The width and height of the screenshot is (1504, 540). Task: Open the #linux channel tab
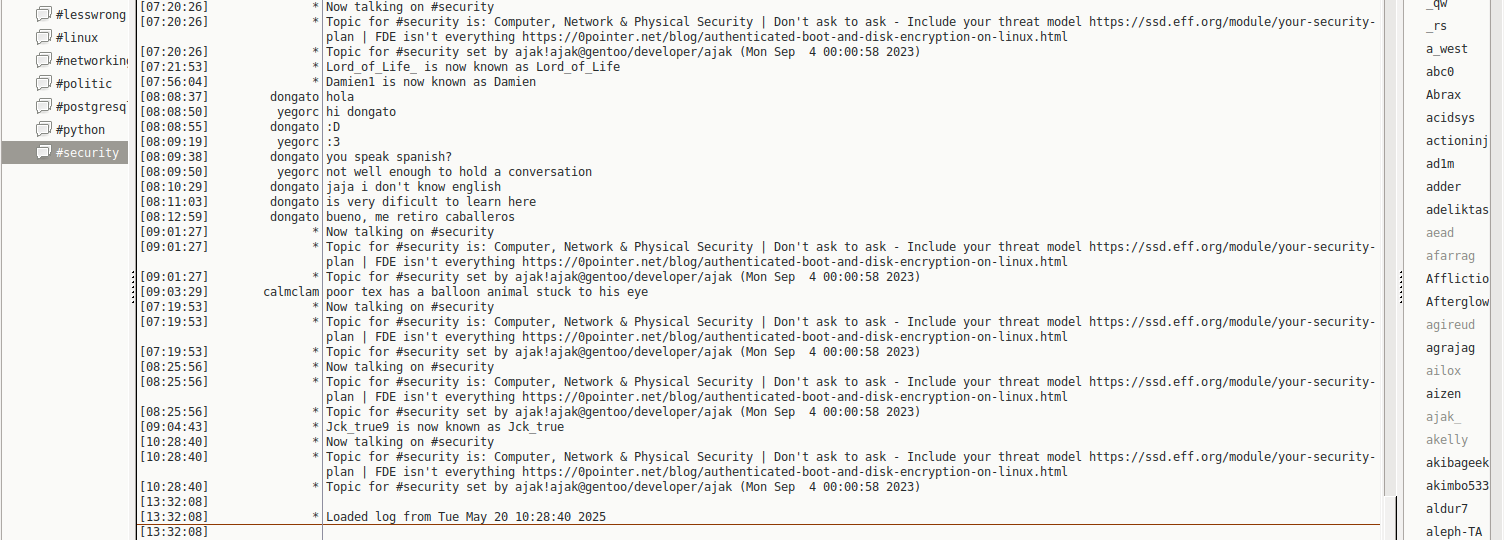(x=76, y=38)
